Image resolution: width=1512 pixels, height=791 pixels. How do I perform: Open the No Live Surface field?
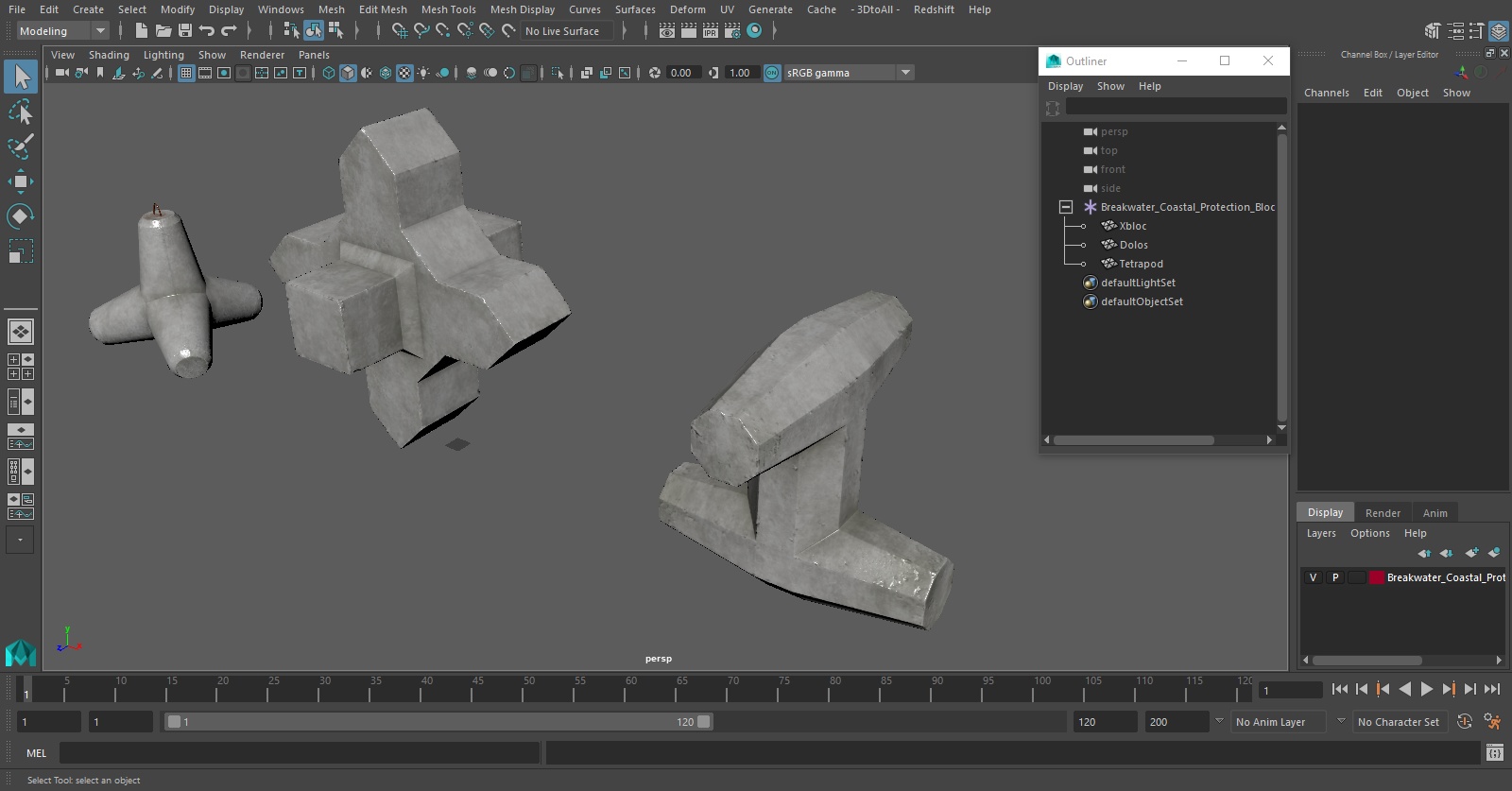click(x=567, y=31)
